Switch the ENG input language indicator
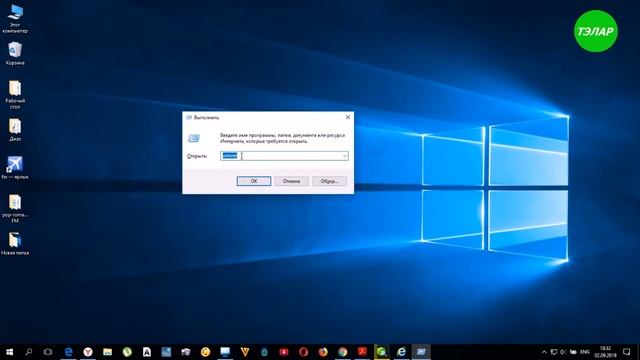Image resolution: width=640 pixels, height=360 pixels. tap(584, 352)
